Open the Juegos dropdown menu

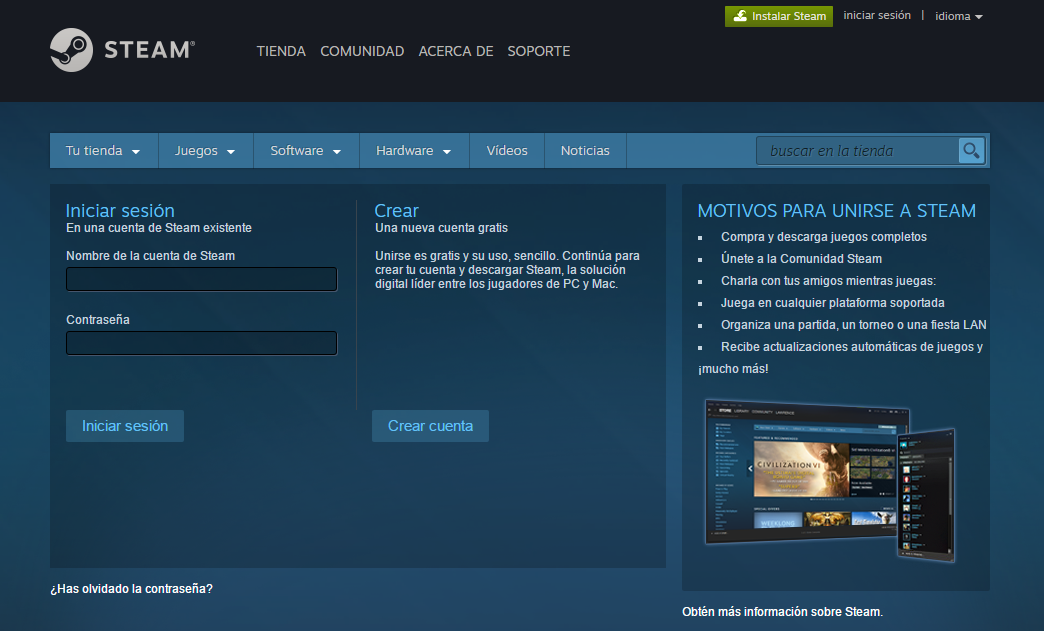pyautogui.click(x=203, y=150)
